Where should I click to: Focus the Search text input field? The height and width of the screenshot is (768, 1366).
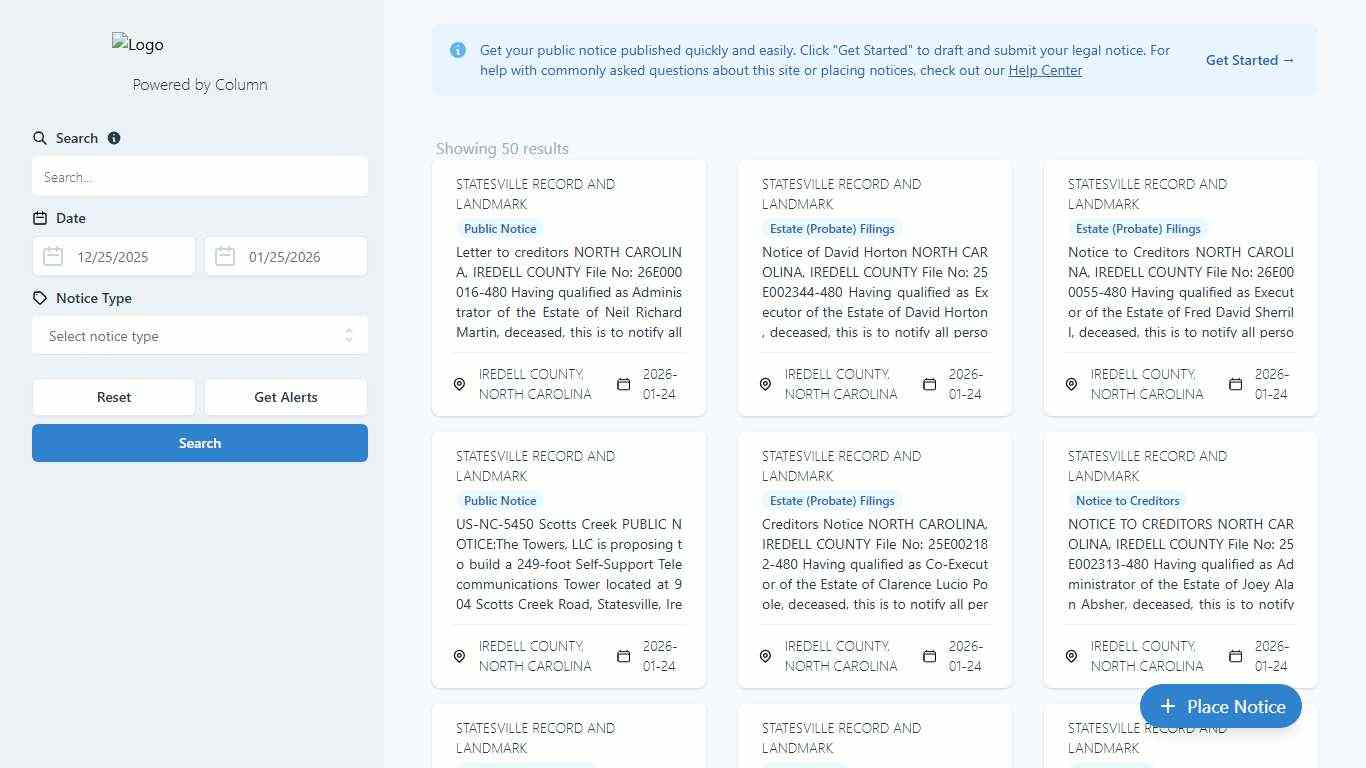(x=200, y=177)
